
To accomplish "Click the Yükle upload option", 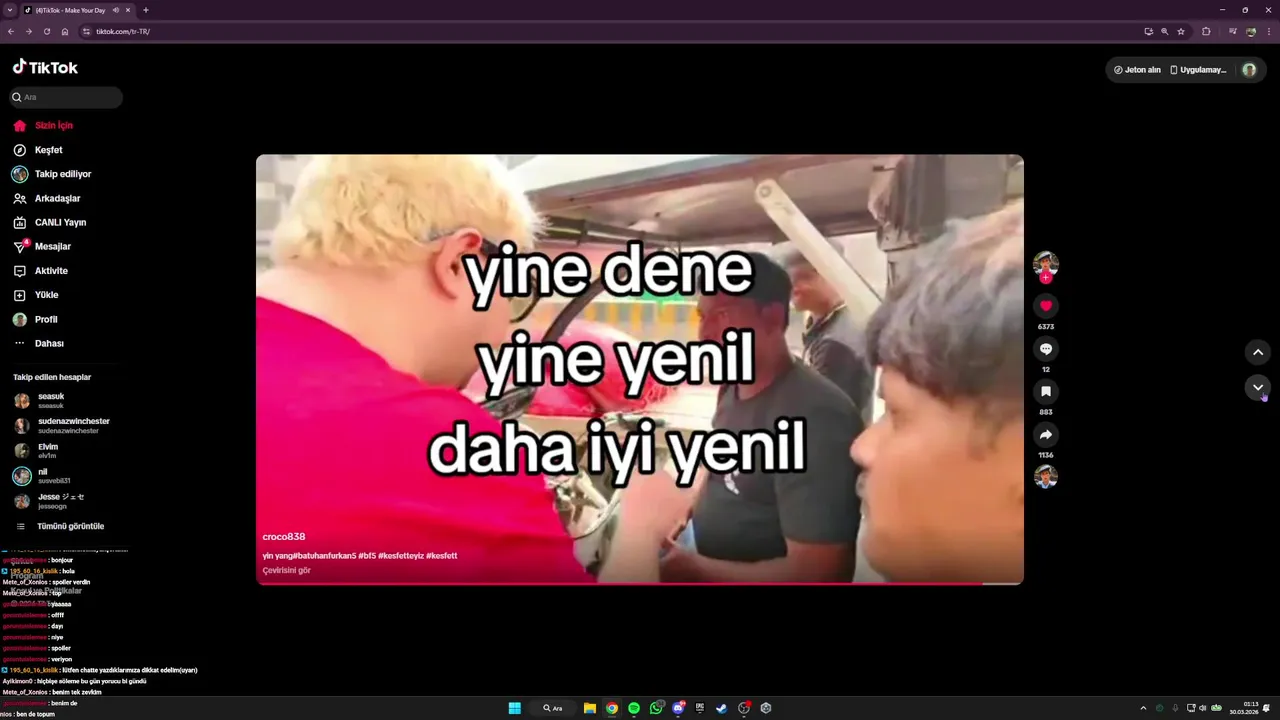I will click(36, 295).
